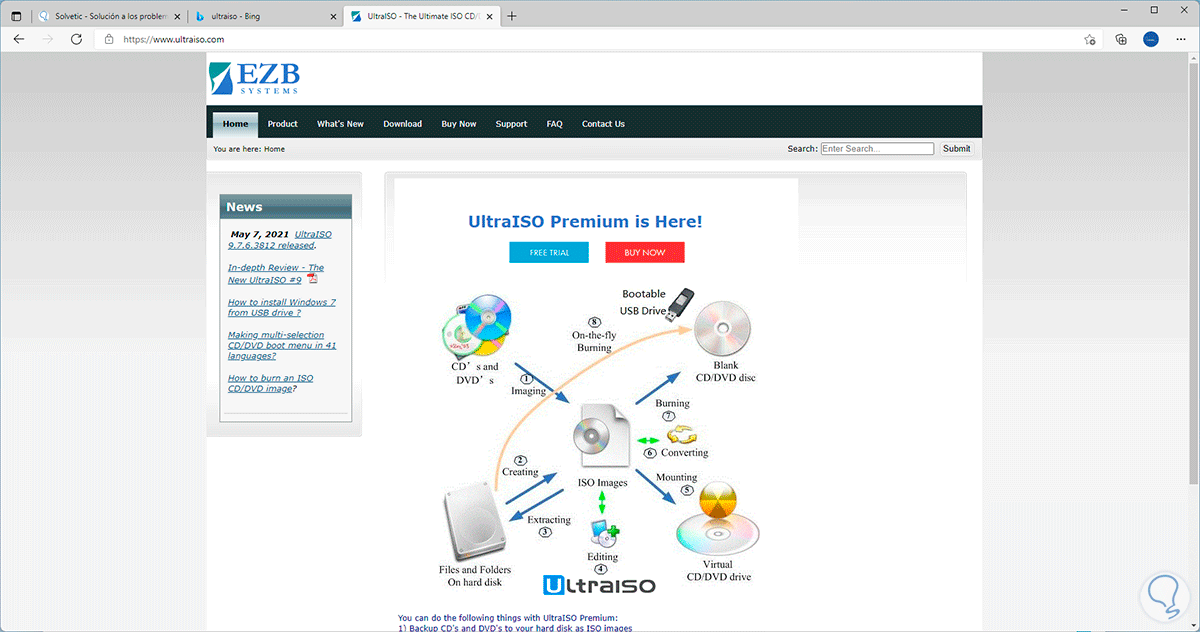Open How to burn an ISO link
The height and width of the screenshot is (632, 1200).
tap(270, 383)
